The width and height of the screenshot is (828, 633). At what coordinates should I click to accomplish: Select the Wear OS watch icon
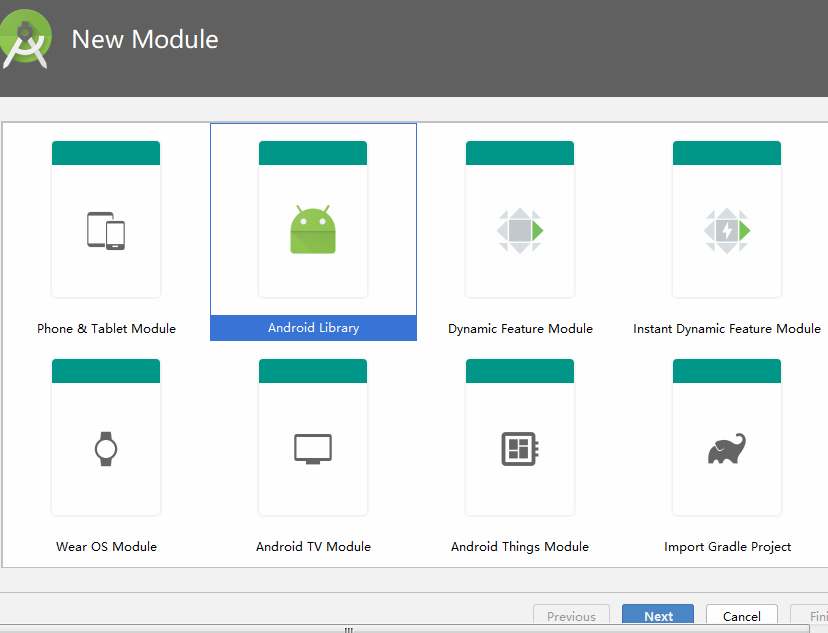106,449
